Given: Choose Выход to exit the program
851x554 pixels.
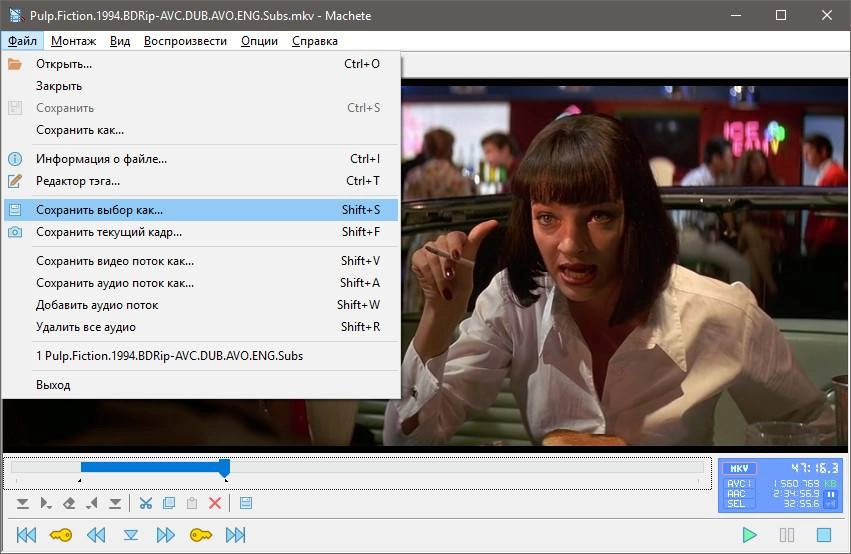Looking at the screenshot, I should pyautogui.click(x=201, y=385).
